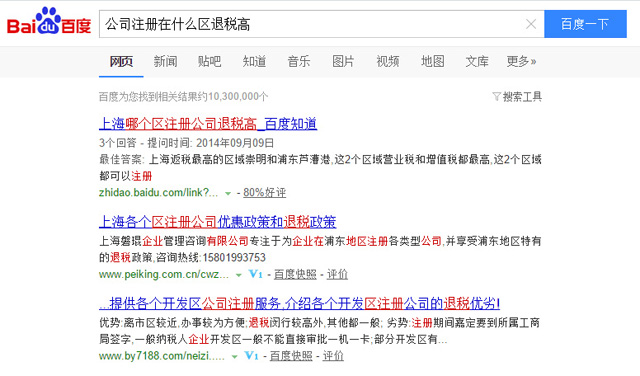Open 百度快照 for the by7188.com result
Image resolution: width=640 pixels, height=376 pixels.
click(291, 356)
